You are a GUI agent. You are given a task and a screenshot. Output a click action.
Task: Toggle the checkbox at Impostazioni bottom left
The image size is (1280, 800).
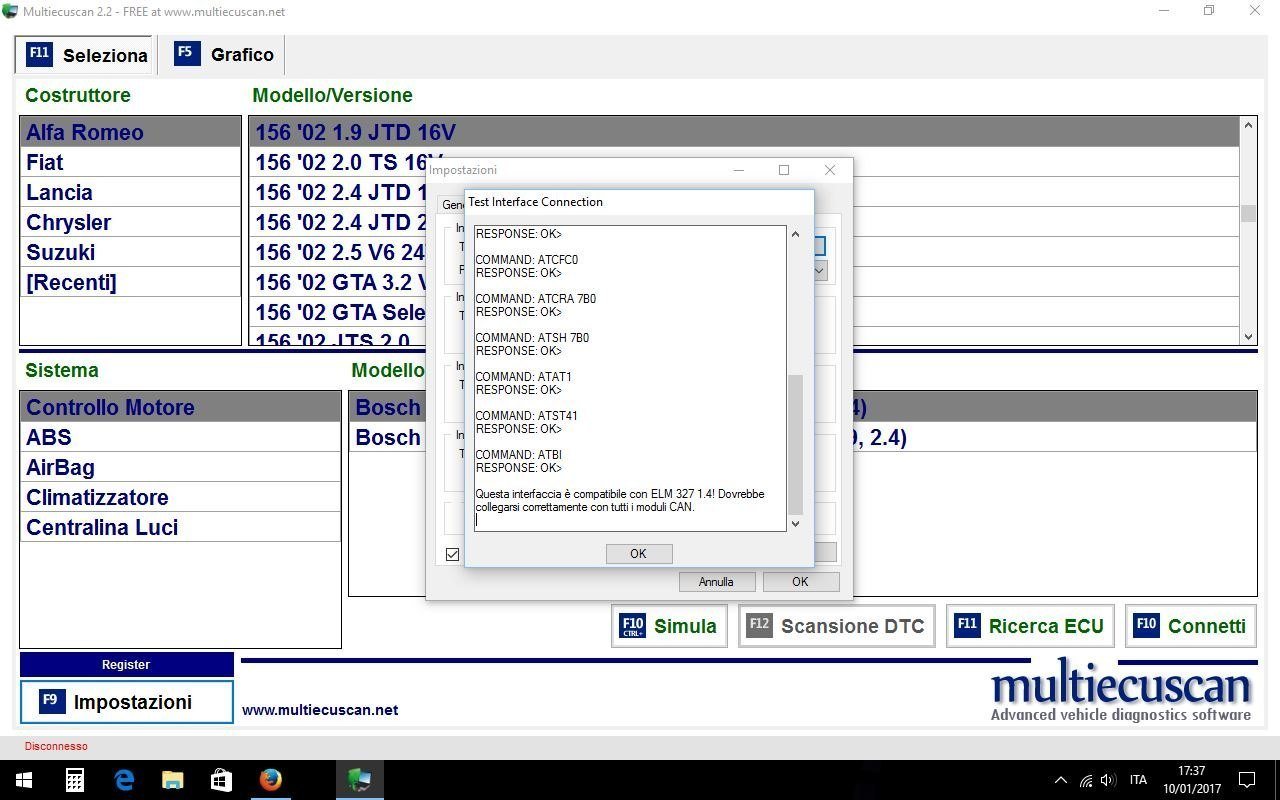click(x=453, y=554)
